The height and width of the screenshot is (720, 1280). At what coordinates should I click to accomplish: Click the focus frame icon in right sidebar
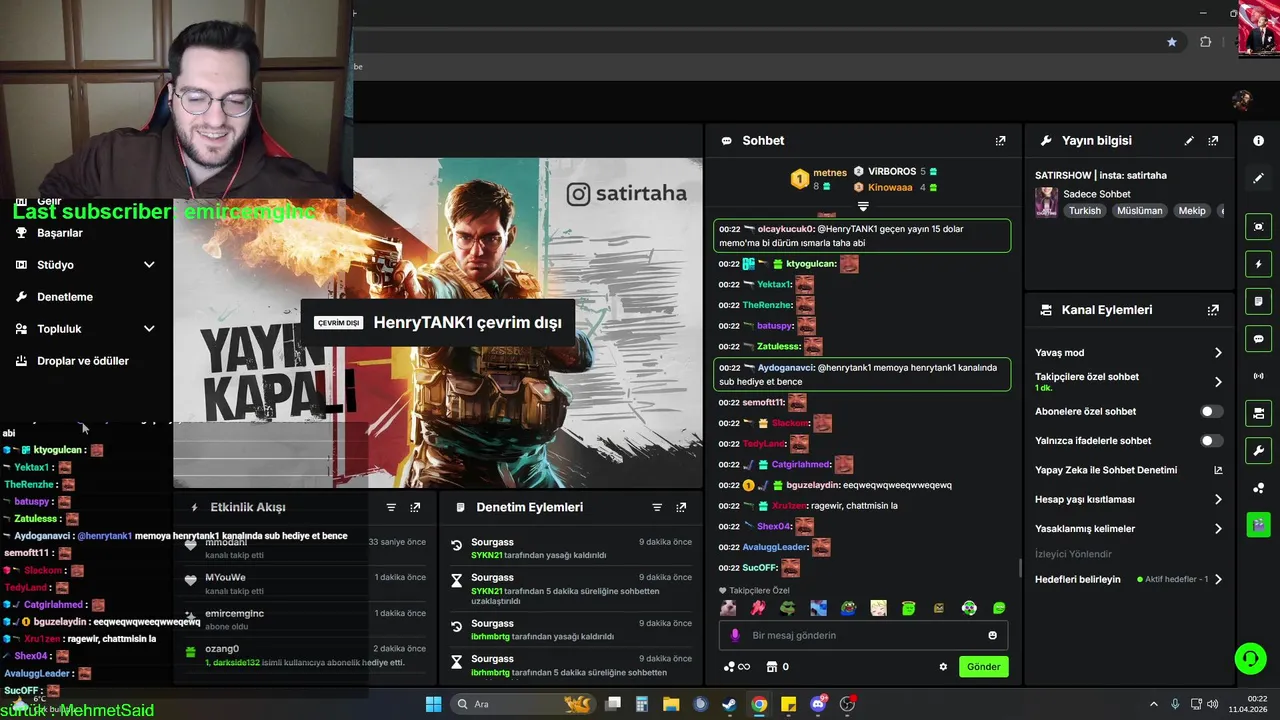[1258, 227]
